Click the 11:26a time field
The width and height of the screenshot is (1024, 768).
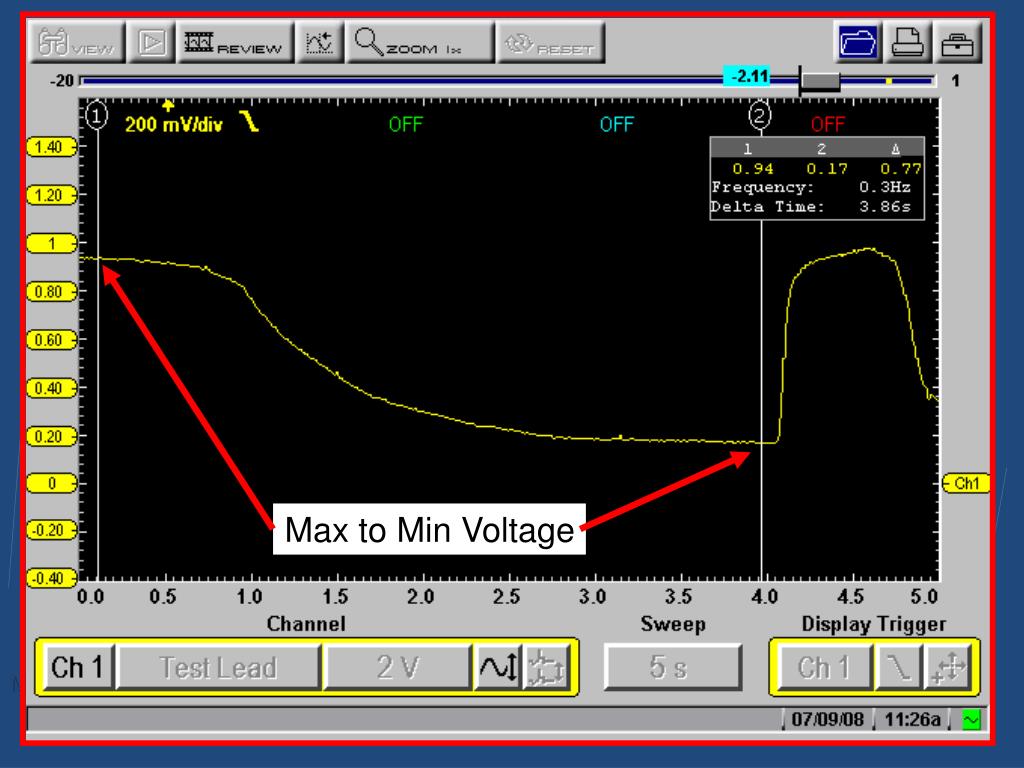pyautogui.click(x=912, y=720)
